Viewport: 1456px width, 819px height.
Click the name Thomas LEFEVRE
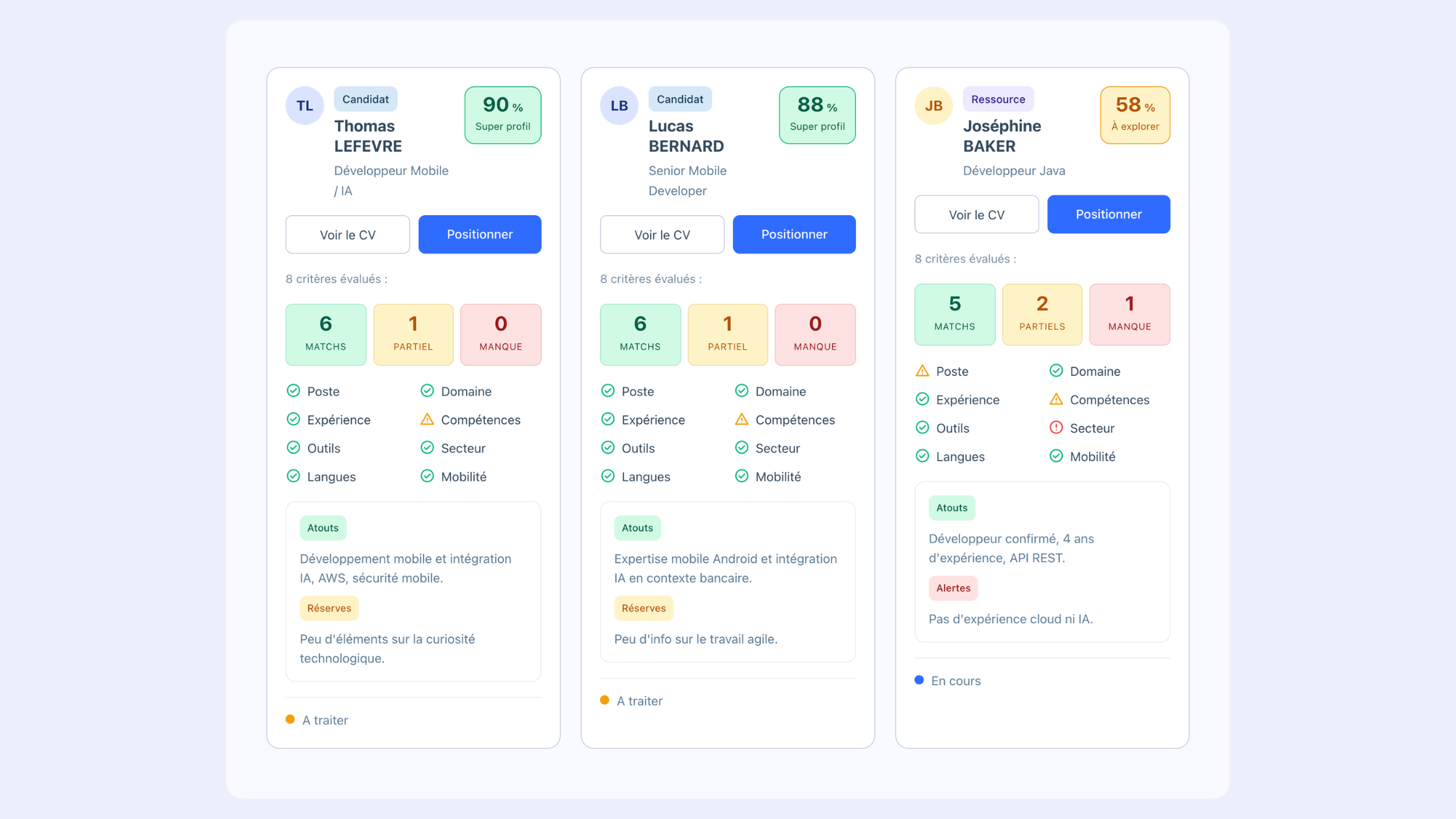[368, 136]
